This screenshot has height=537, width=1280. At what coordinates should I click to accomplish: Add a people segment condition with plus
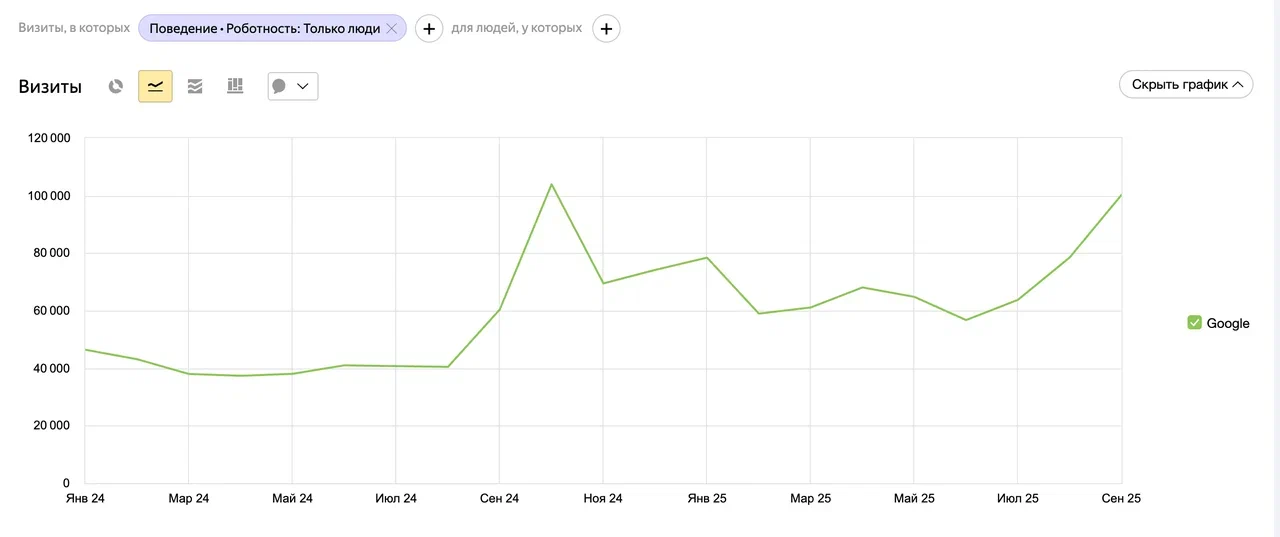coord(606,29)
